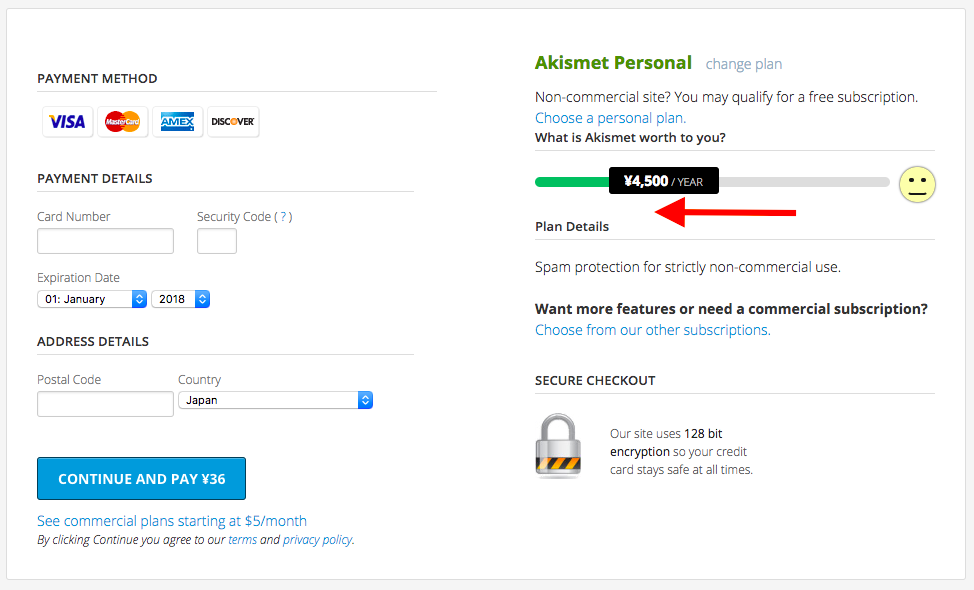This screenshot has width=974, height=590.
Task: Open the security code help question mark
Action: coord(283,217)
